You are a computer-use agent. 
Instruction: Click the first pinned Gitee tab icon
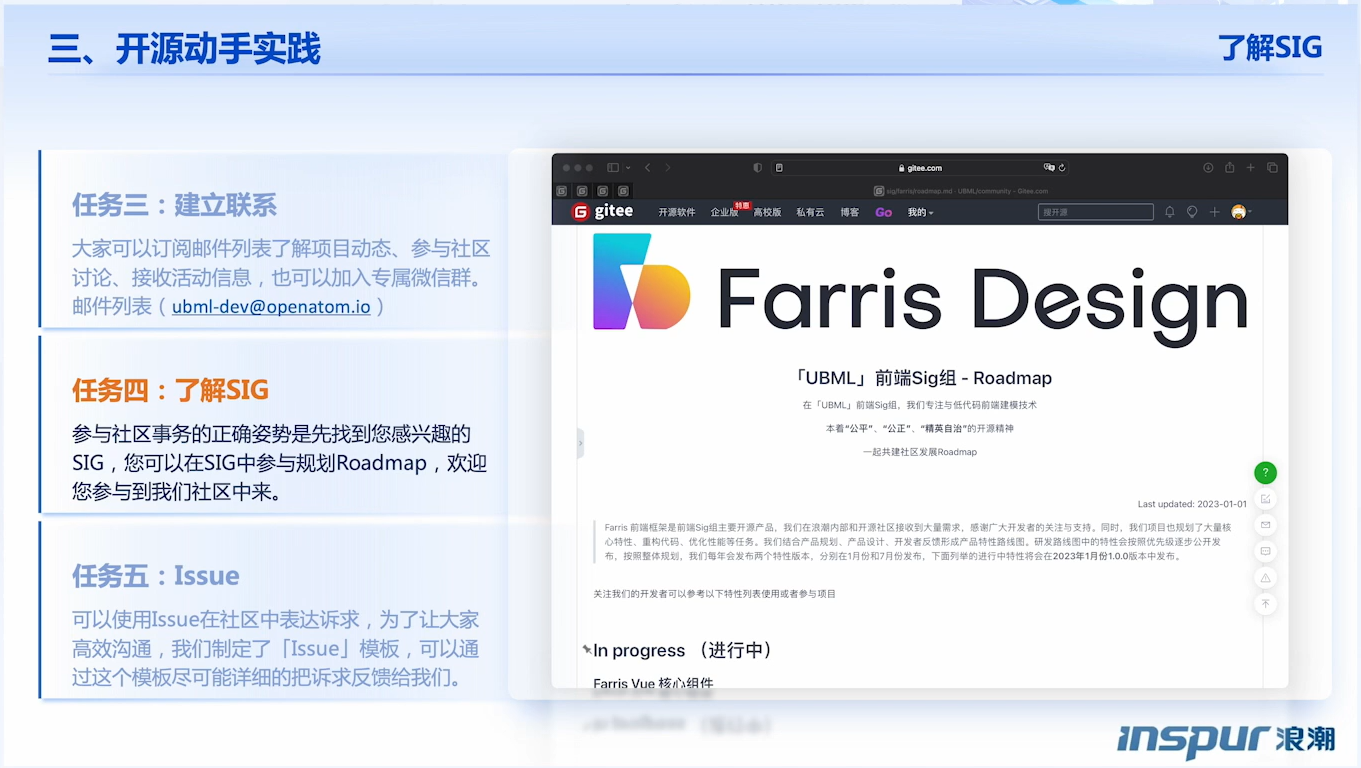click(x=562, y=190)
